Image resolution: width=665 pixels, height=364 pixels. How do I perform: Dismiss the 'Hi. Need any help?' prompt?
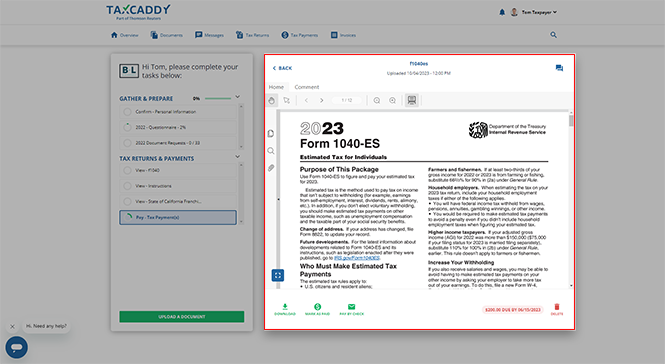12,326
